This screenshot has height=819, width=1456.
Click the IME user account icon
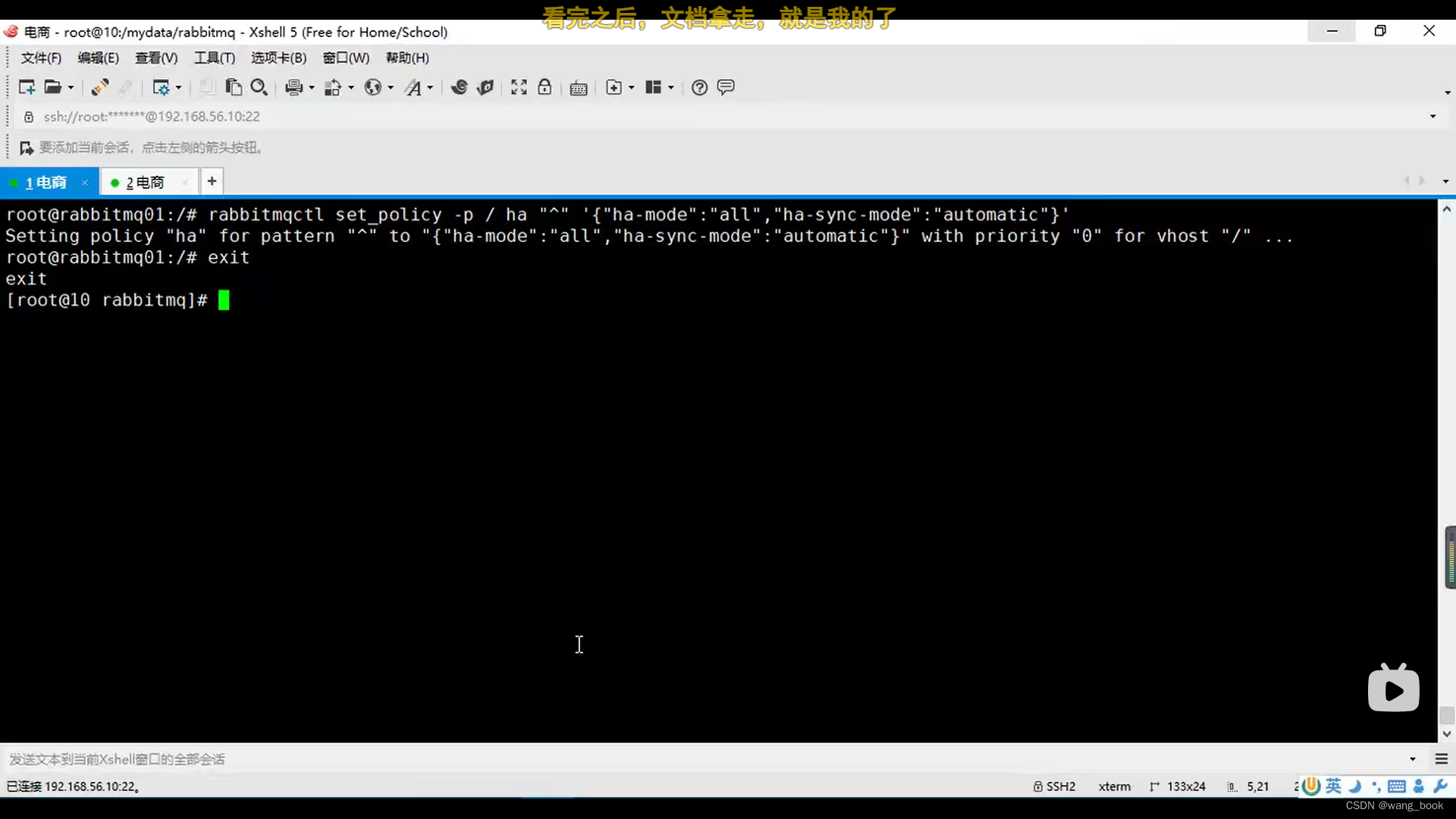(x=1419, y=786)
